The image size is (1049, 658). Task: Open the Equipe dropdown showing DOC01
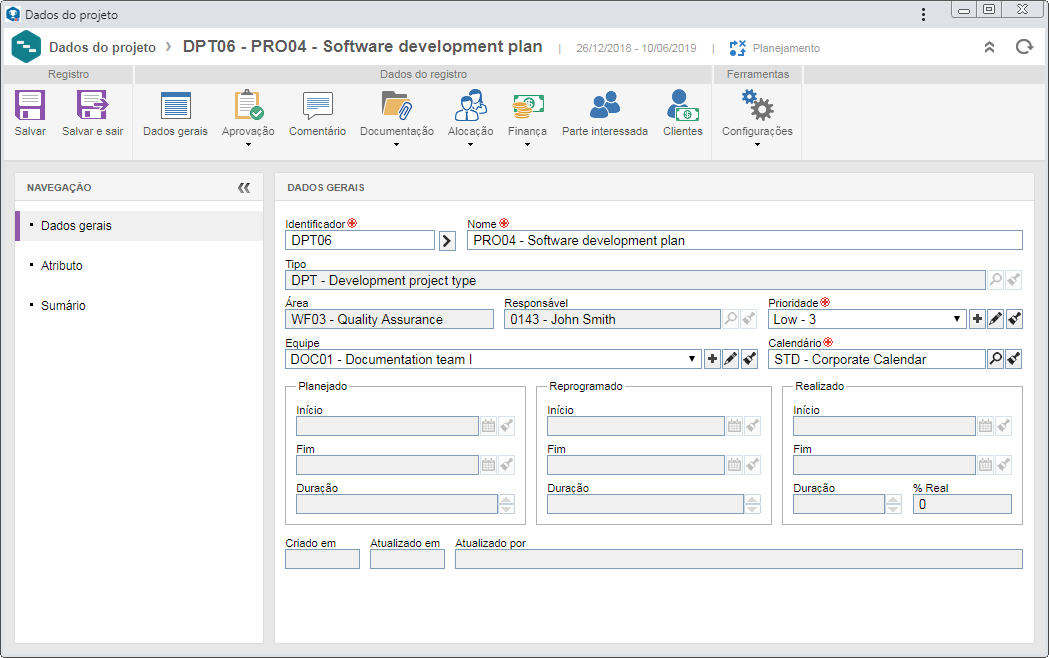[494, 359]
